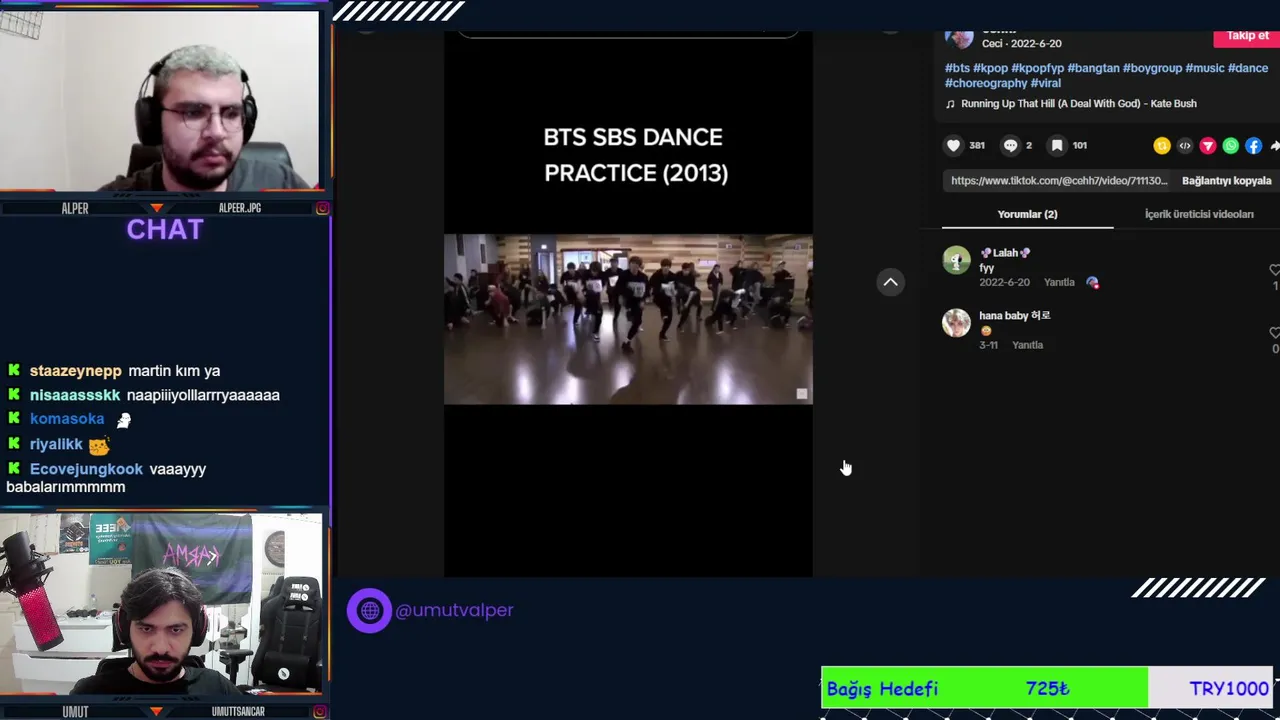
Task: Open the #dance hashtag
Action: (1248, 68)
